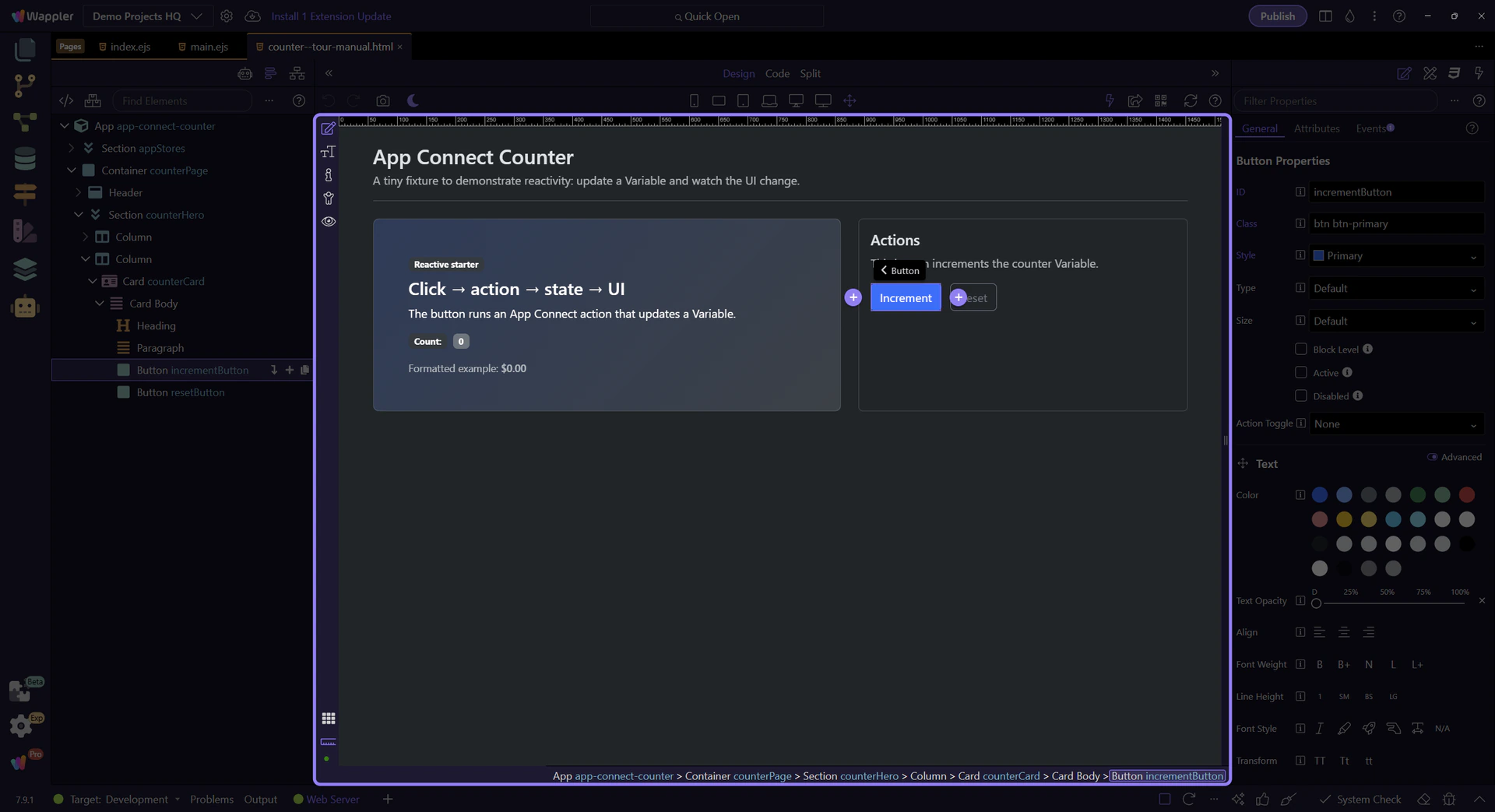Image resolution: width=1495 pixels, height=812 pixels.
Task: Open the Action Toggle dropdown
Action: 1395,424
